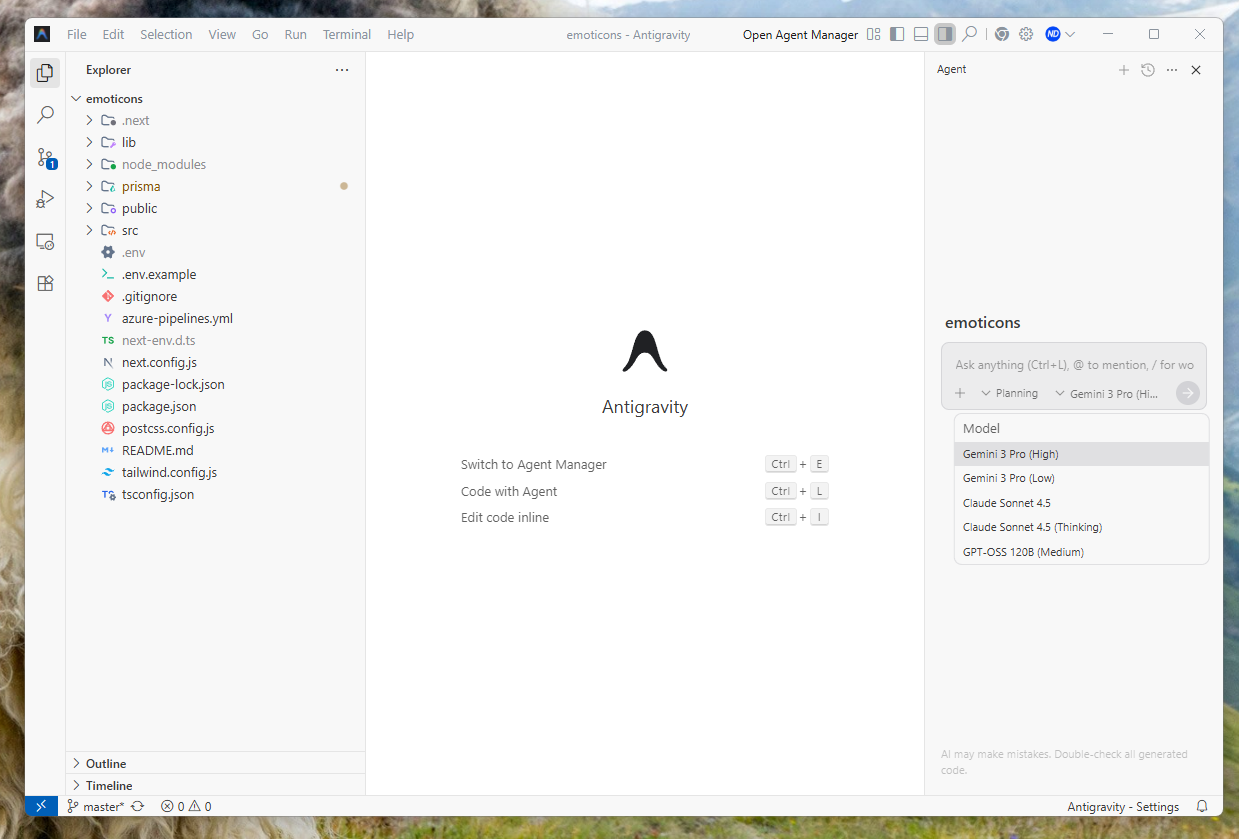1239x839 pixels.
Task: Select GPT-OSS 120B (Medium) model
Action: click(x=1082, y=552)
